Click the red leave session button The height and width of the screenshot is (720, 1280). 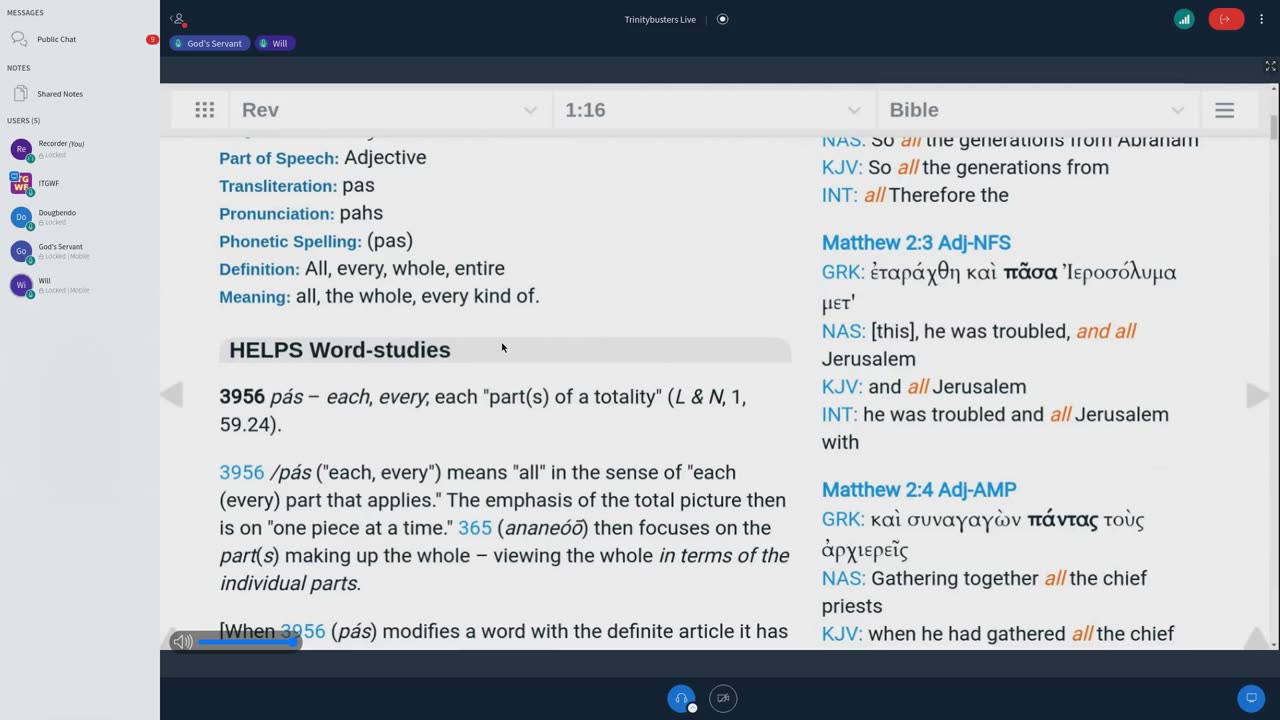click(x=1225, y=19)
